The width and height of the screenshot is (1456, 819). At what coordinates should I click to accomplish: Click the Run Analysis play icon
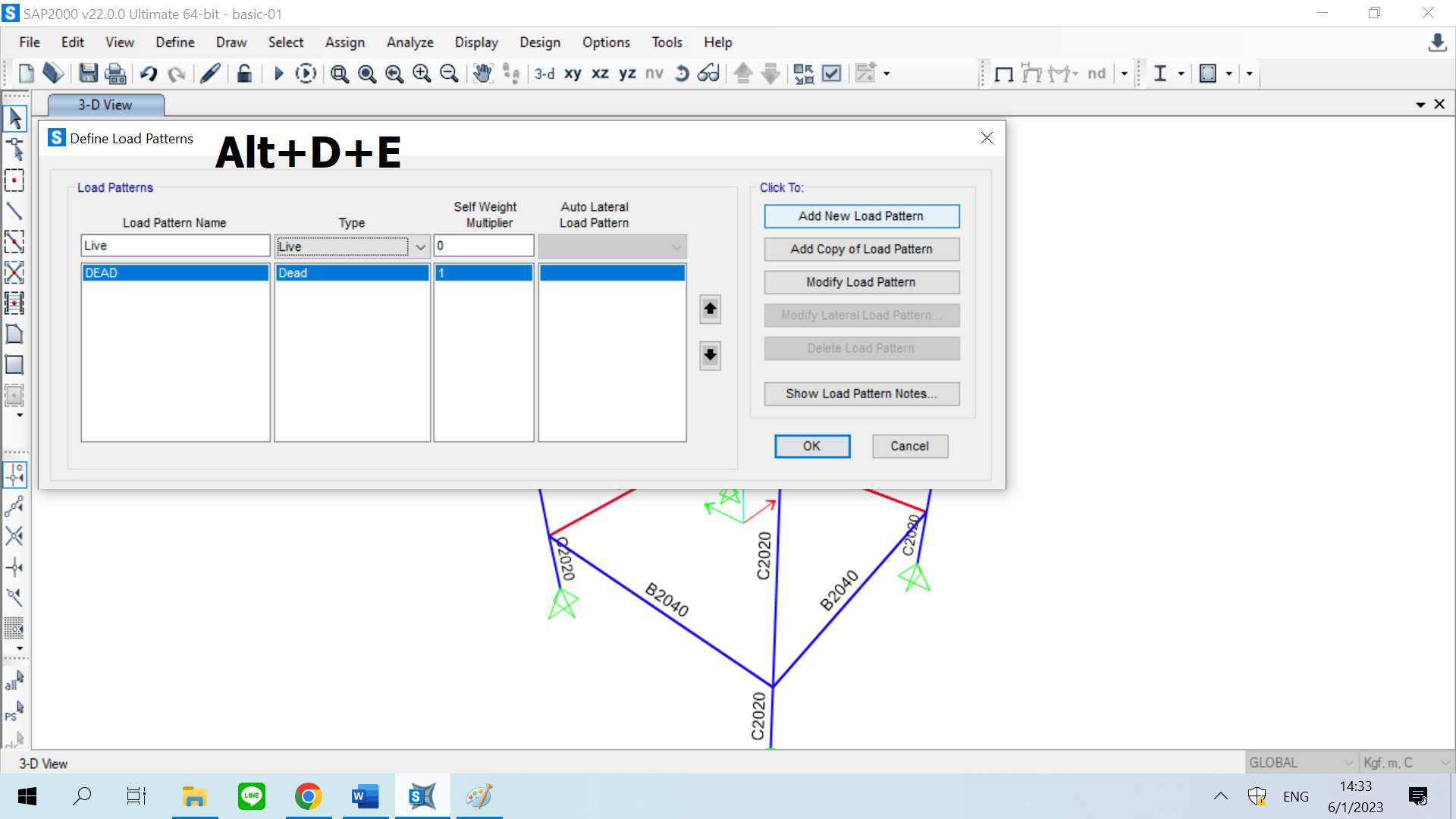pos(278,74)
